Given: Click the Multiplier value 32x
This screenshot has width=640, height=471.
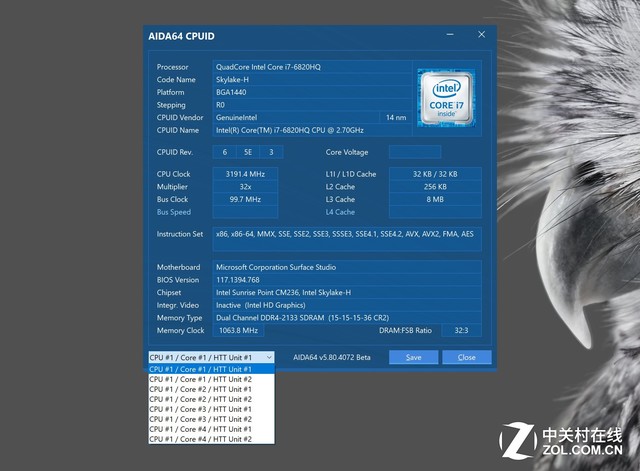Looking at the screenshot, I should [245, 187].
